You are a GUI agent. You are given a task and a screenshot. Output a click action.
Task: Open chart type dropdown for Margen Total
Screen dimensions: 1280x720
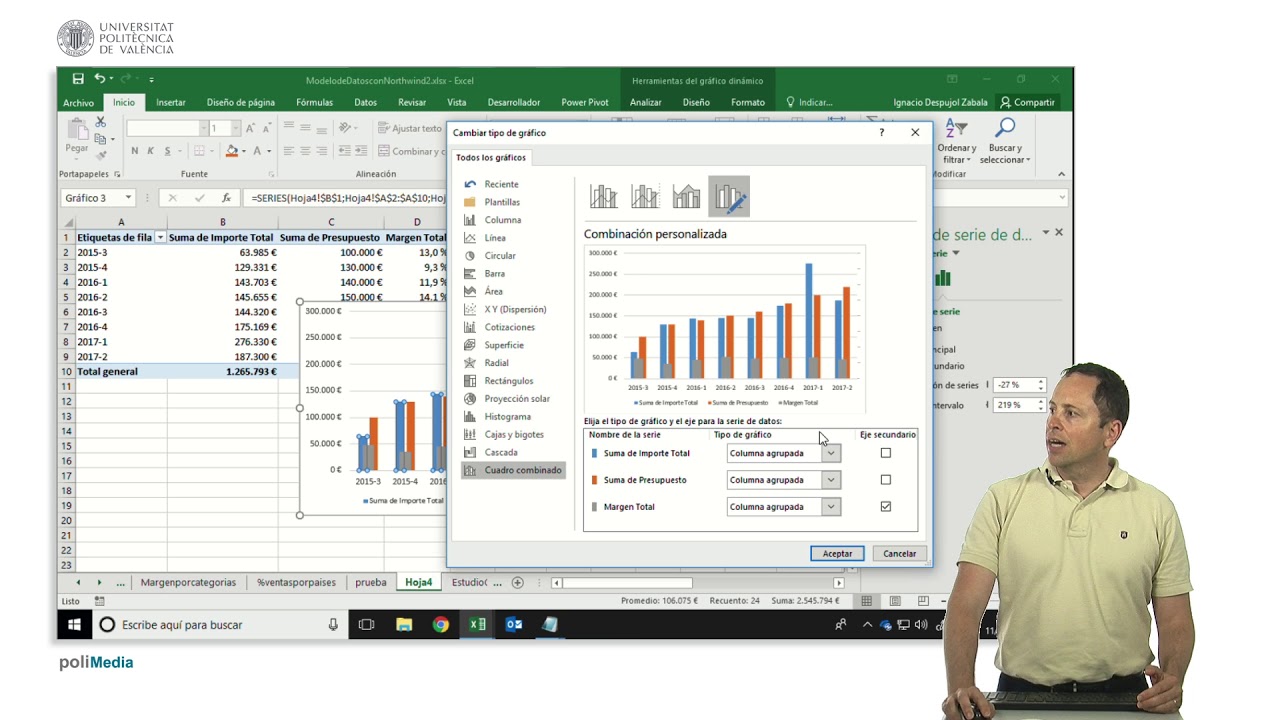click(830, 507)
